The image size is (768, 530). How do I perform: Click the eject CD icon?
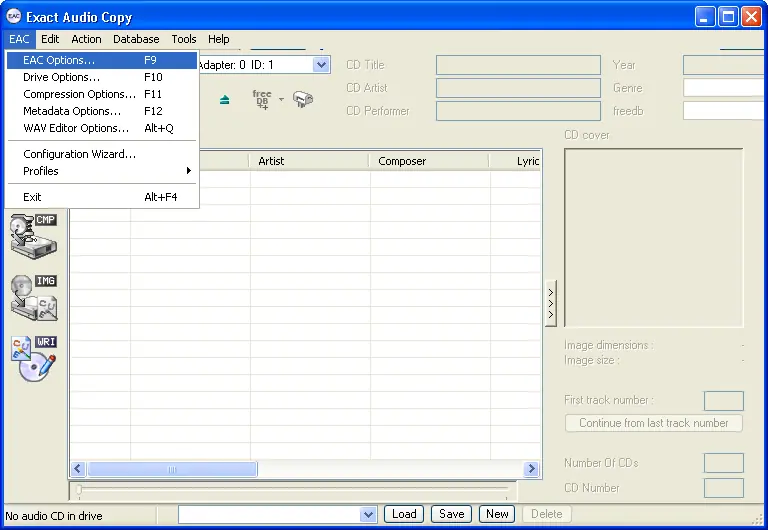224,100
